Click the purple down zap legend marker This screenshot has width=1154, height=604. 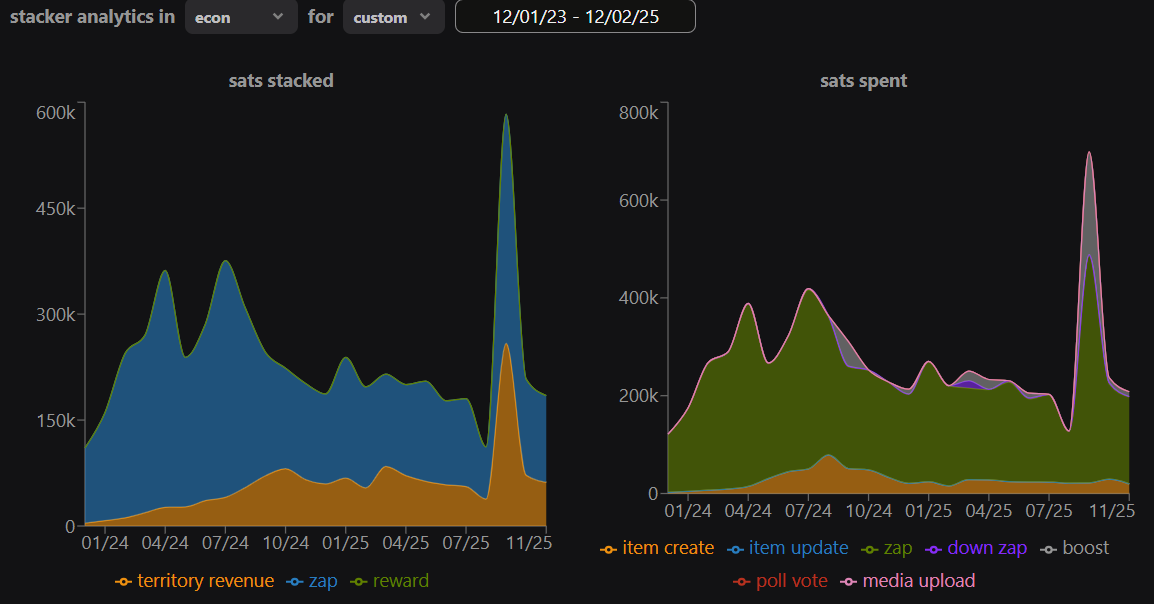pos(933,549)
